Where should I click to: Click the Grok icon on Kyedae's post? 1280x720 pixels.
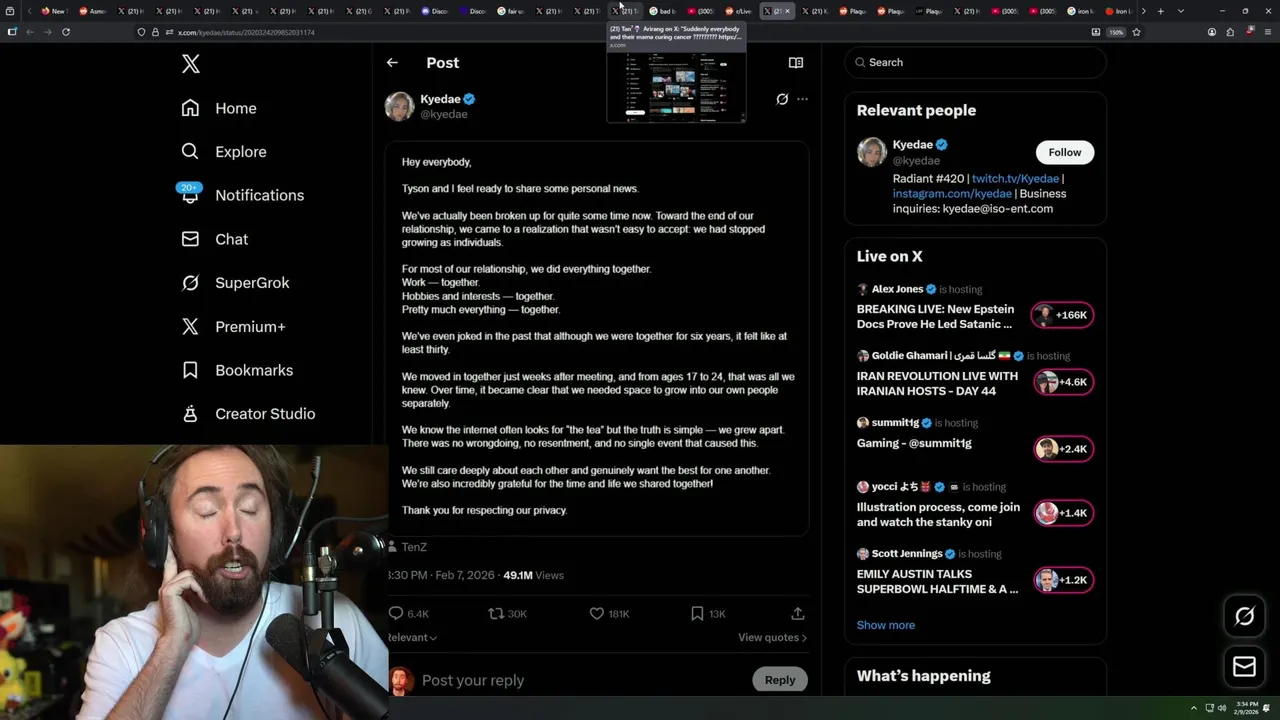coord(782,99)
